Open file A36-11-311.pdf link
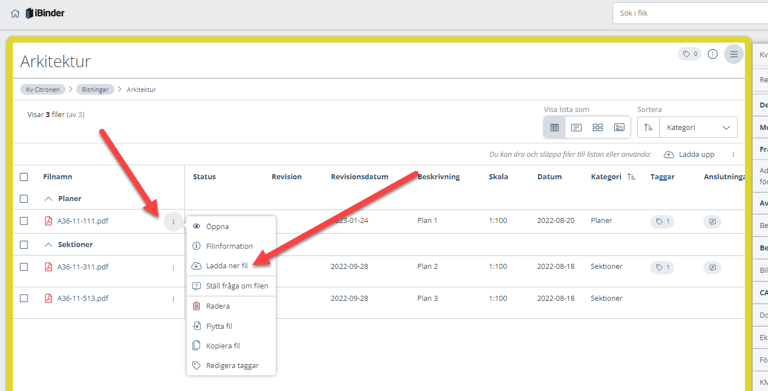The height and width of the screenshot is (391, 768). pos(83,267)
